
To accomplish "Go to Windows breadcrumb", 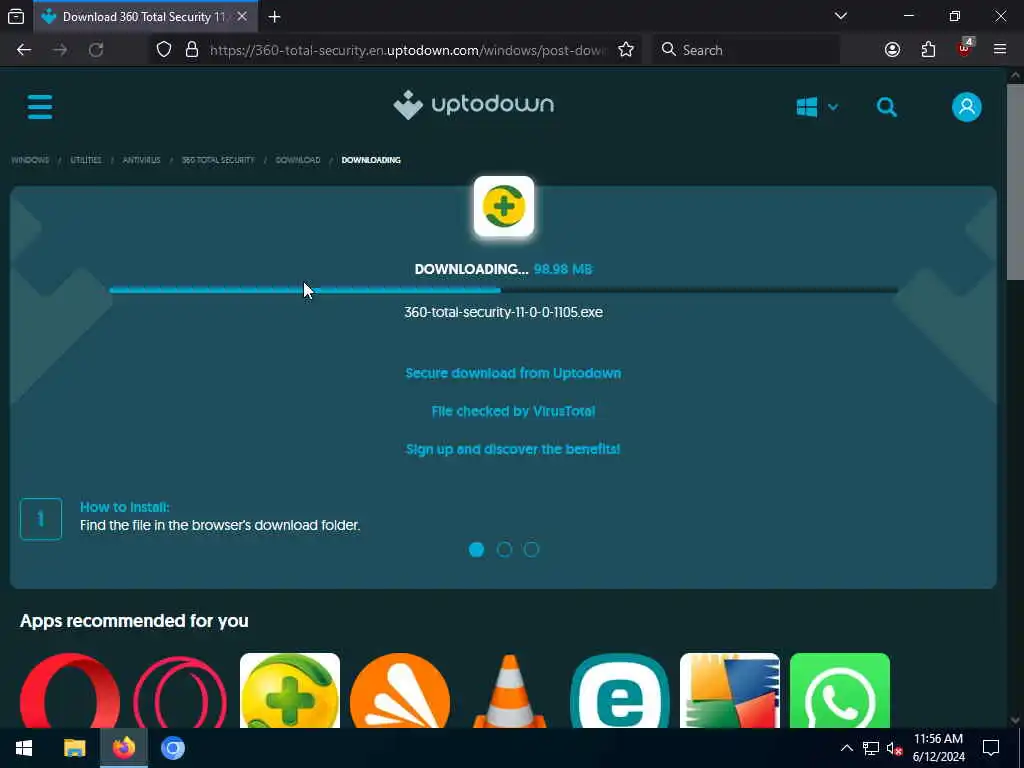I will [x=30, y=160].
